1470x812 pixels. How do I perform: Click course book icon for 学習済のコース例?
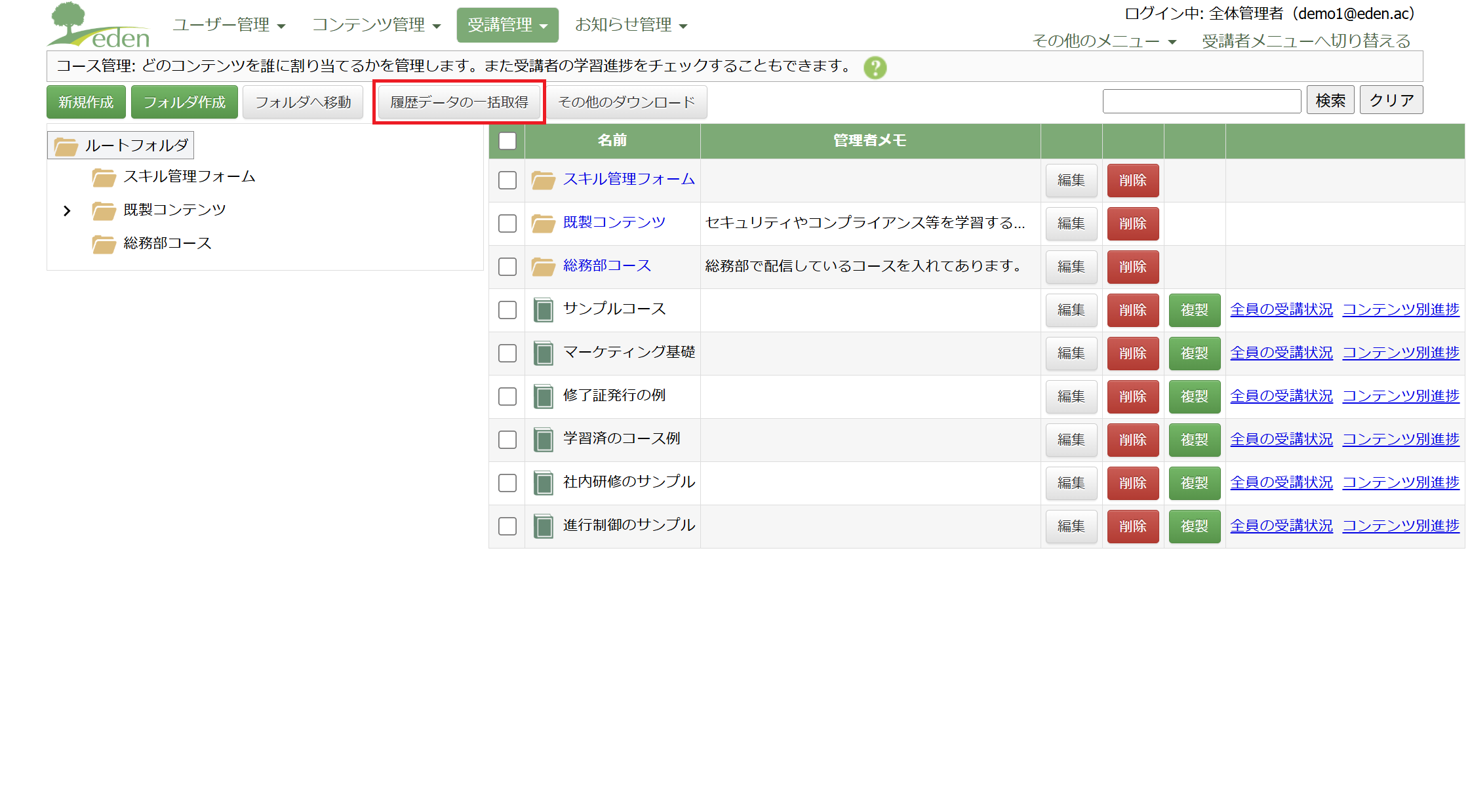click(x=543, y=439)
